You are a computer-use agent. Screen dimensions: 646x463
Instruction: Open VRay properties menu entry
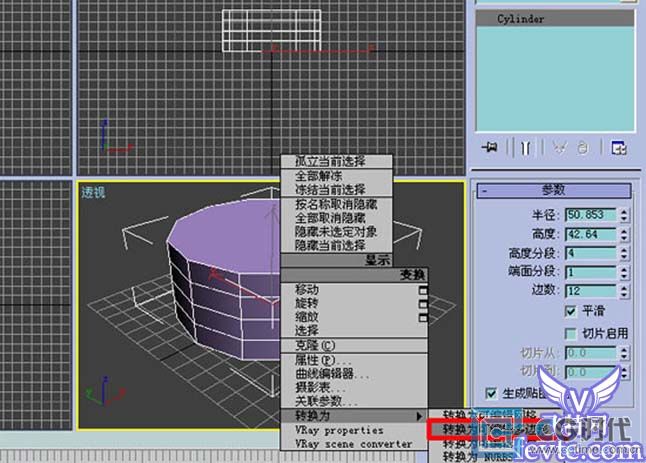click(354, 430)
